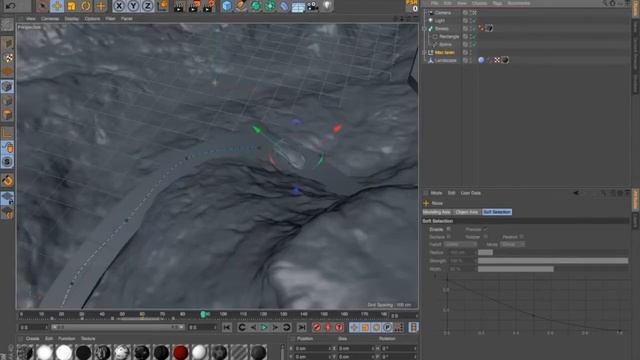Open the spline Pen tool
Image resolution: width=640 pixels, height=360 pixels.
point(241,6)
